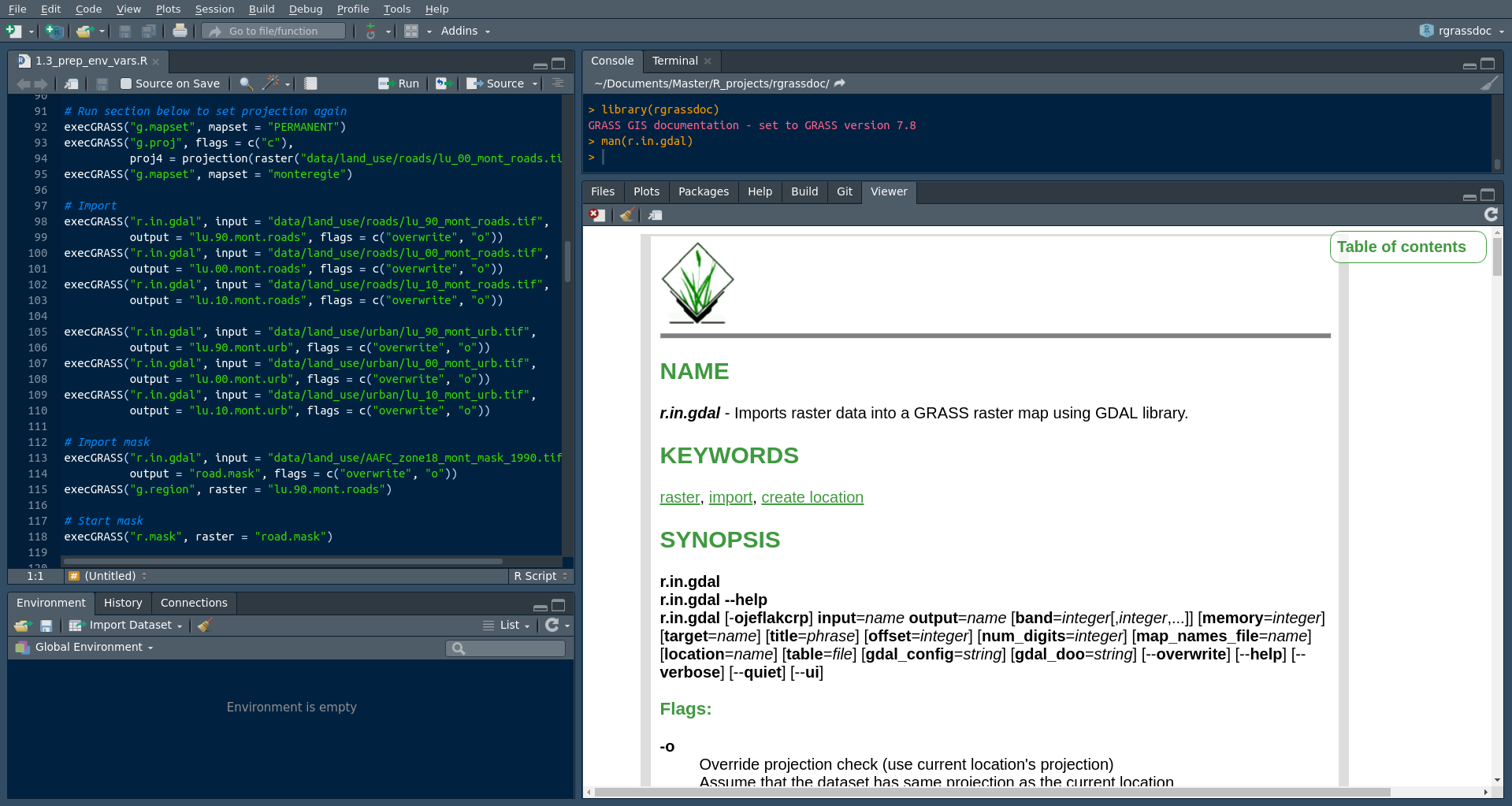Switch to the Connections tab

pyautogui.click(x=194, y=603)
